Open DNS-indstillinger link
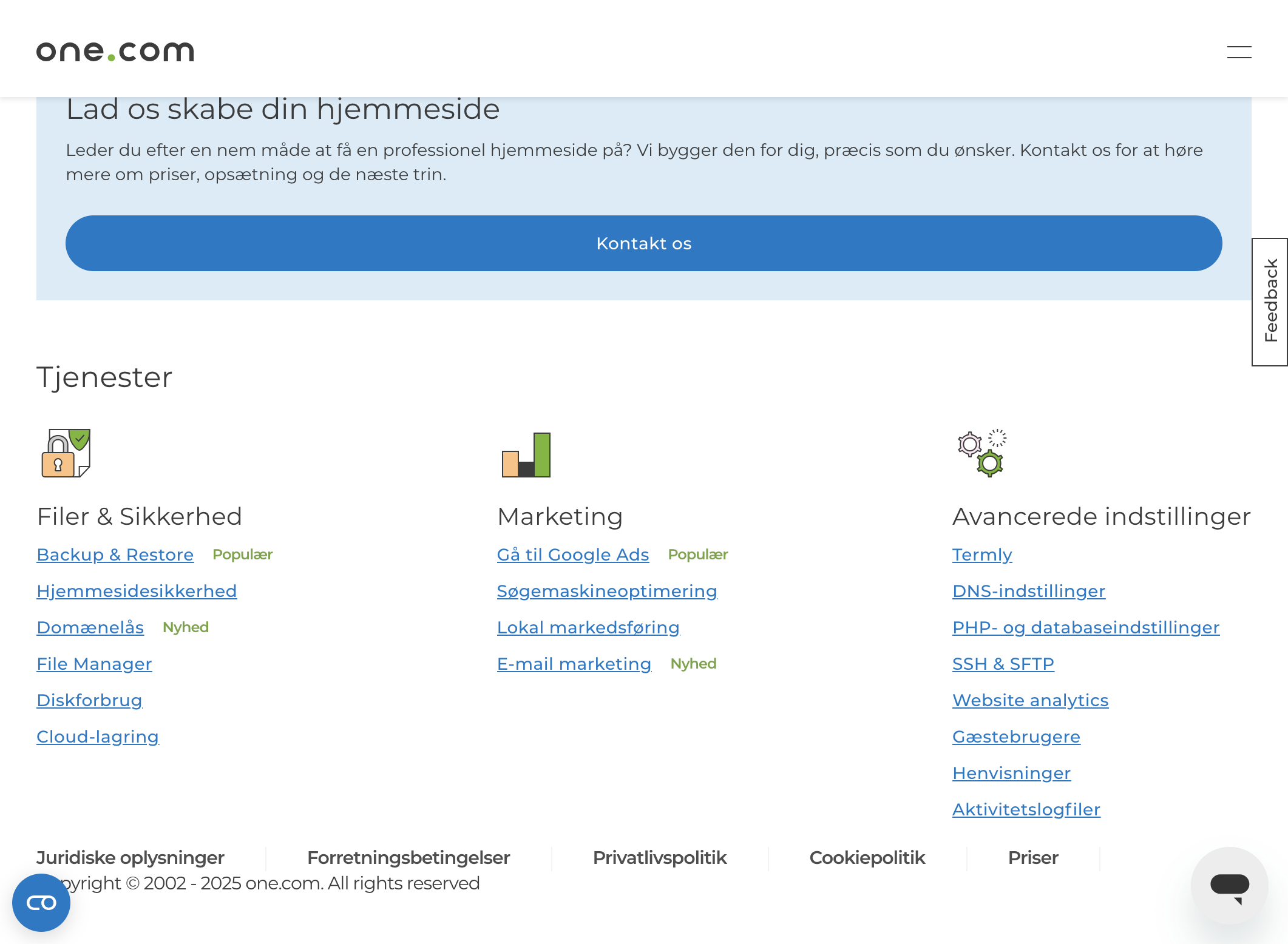 (x=1029, y=591)
